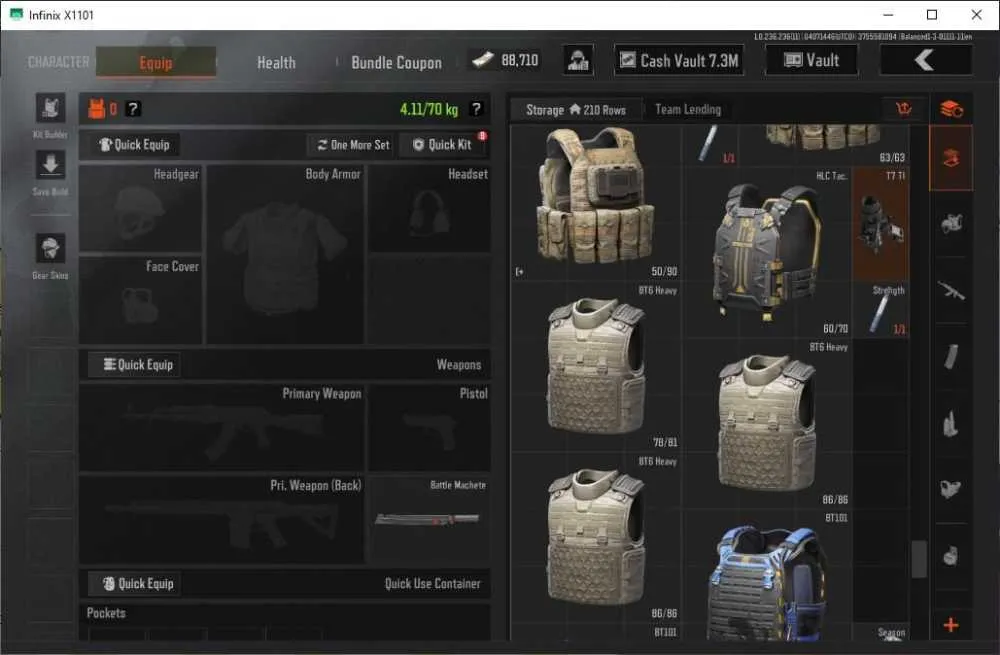Click the sort storage icon
The height and width of the screenshot is (655, 1000).
point(904,109)
